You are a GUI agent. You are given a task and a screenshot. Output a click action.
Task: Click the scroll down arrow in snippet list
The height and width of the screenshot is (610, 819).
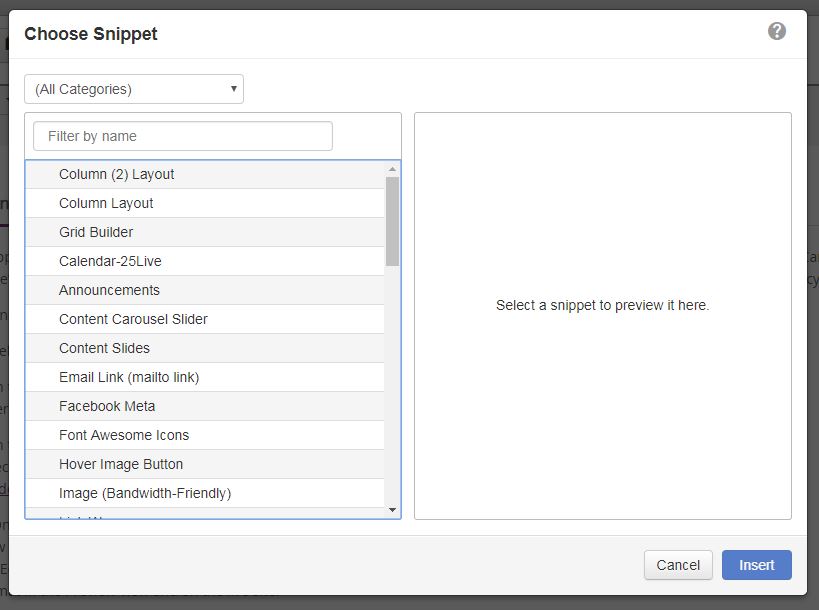coord(392,510)
